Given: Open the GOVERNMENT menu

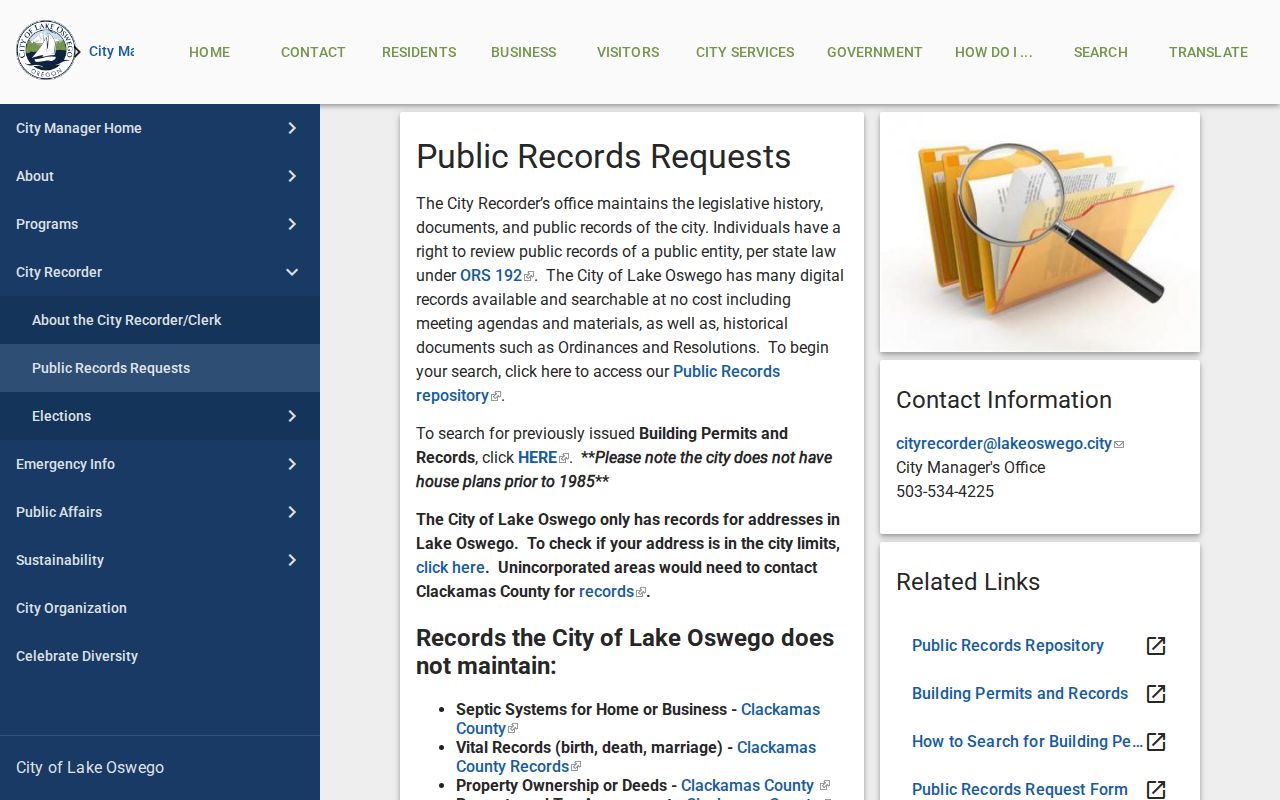Looking at the screenshot, I should (875, 52).
